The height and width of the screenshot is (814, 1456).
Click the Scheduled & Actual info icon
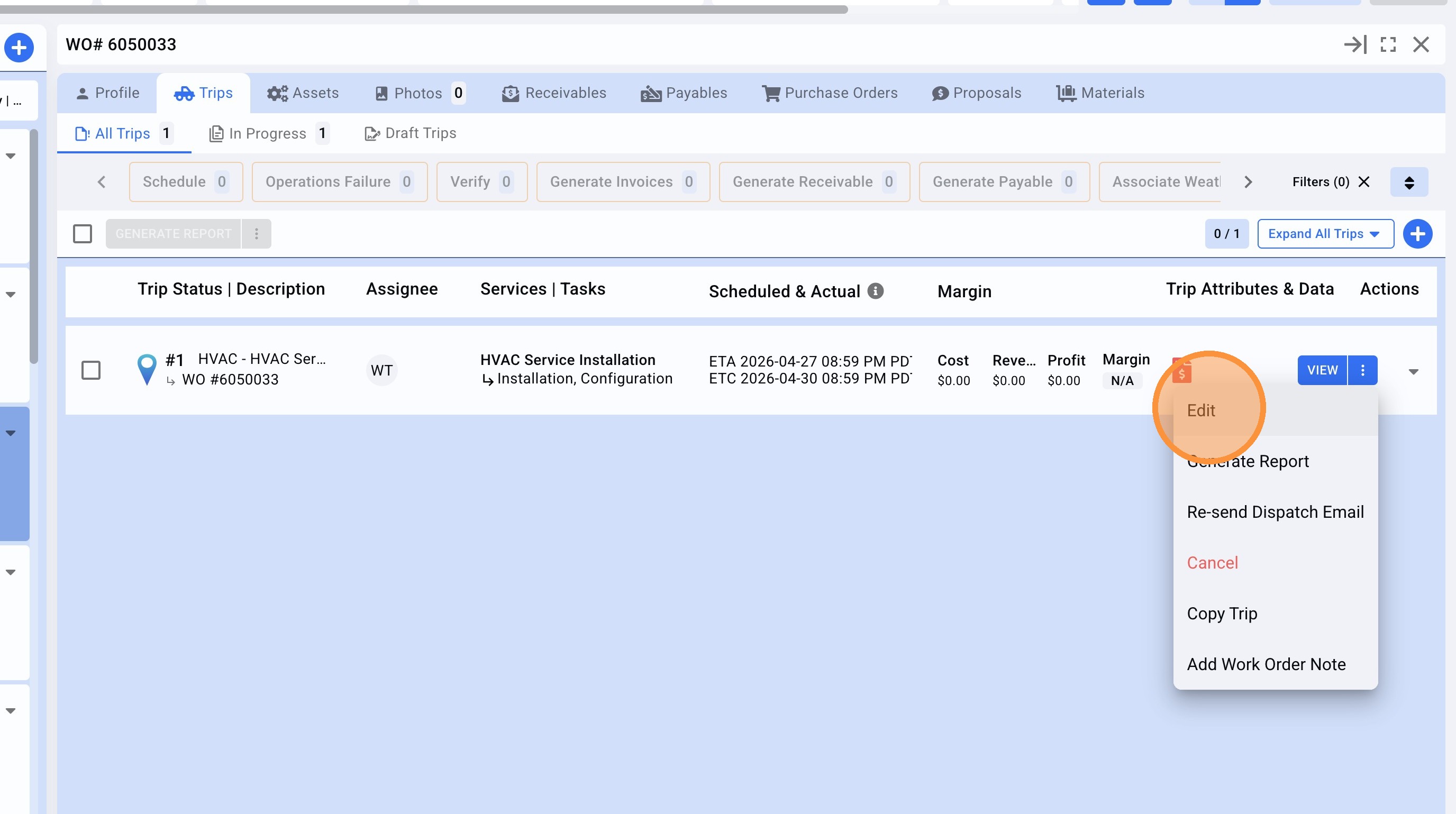click(875, 291)
